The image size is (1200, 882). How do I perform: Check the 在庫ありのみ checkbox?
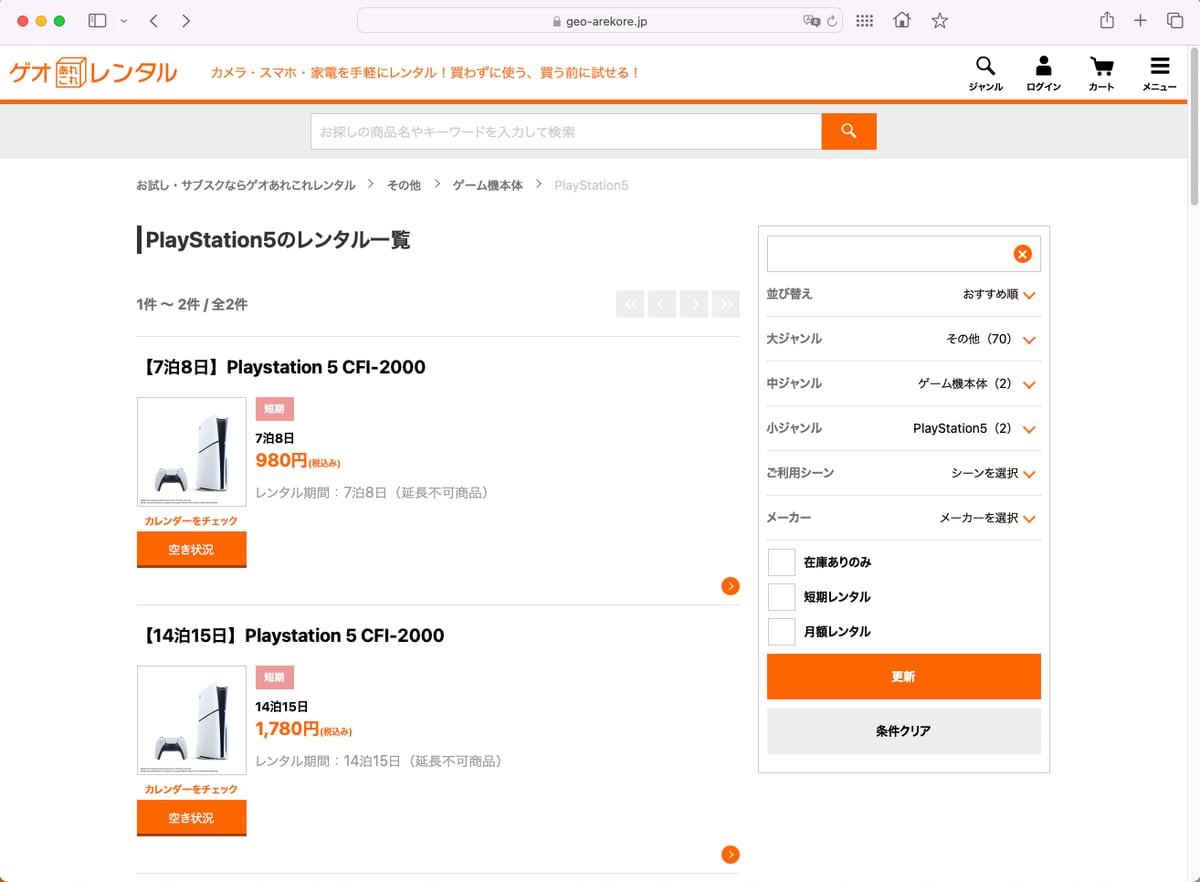782,562
